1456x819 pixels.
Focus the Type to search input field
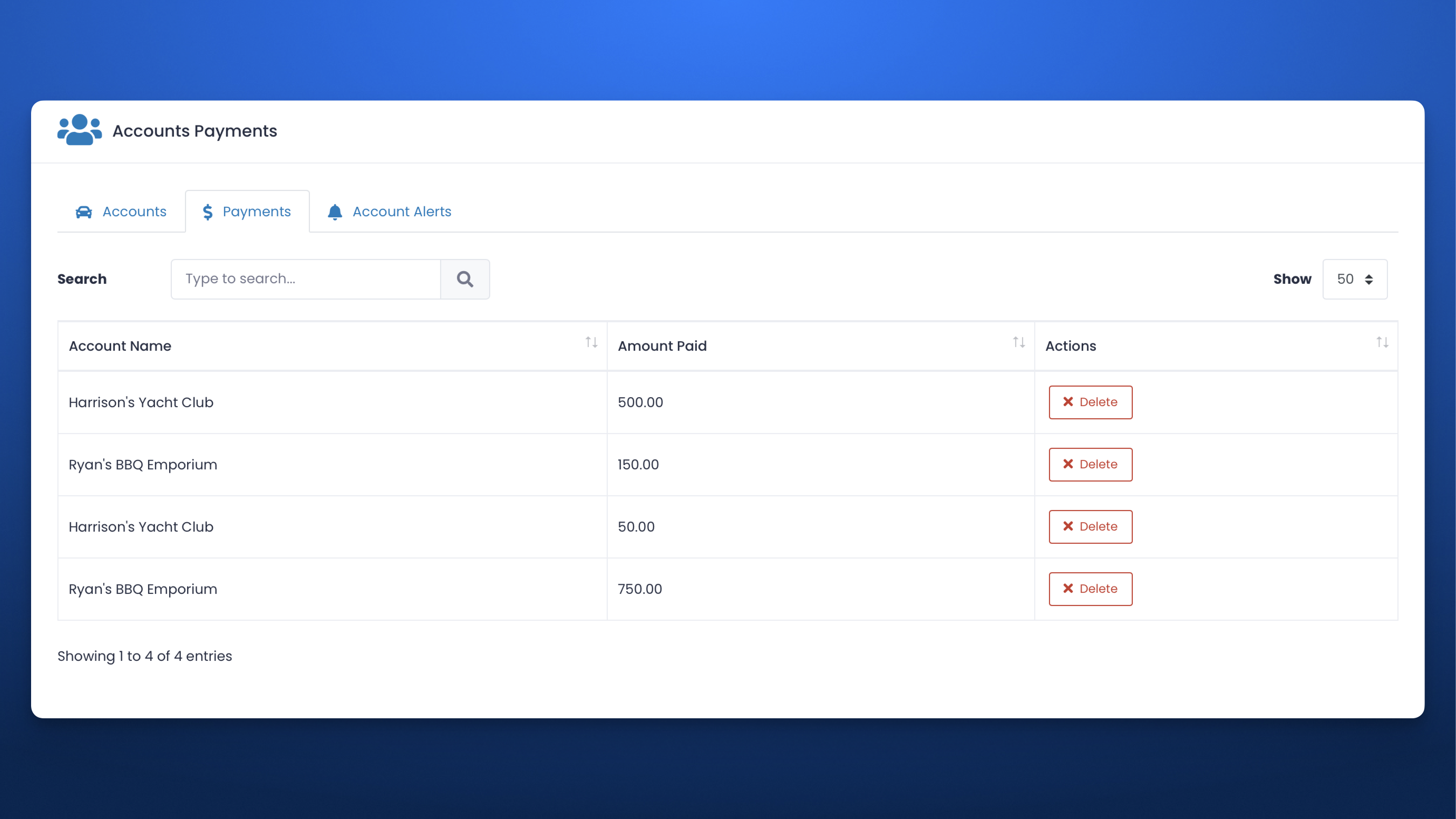click(306, 279)
